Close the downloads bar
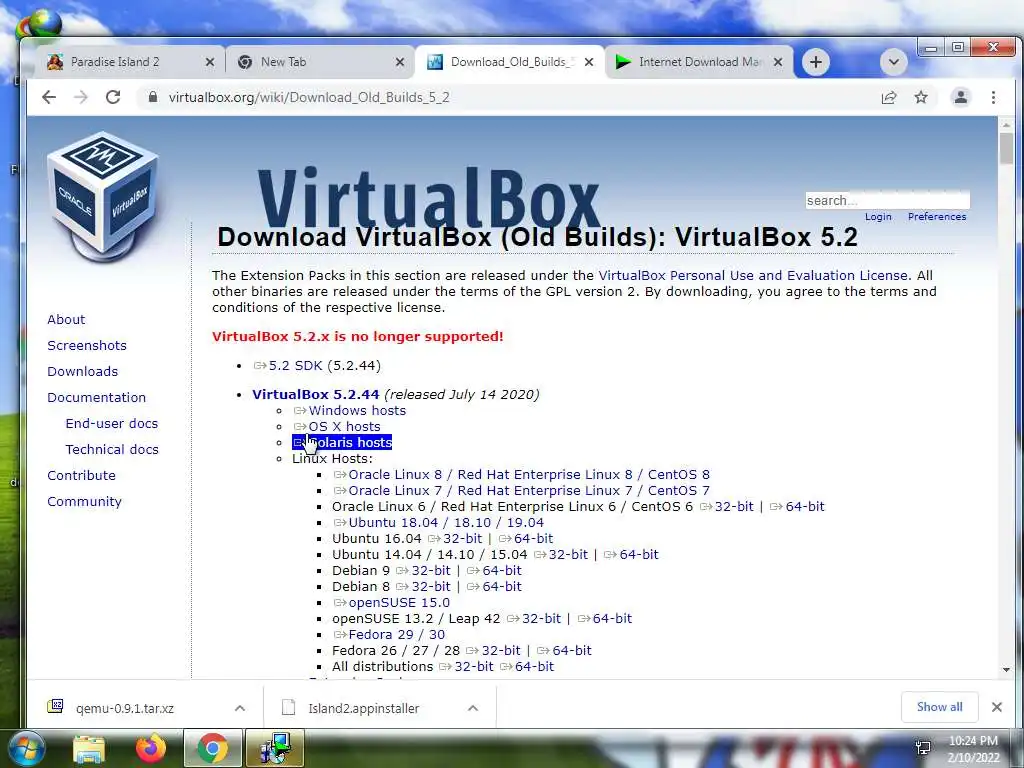Image resolution: width=1024 pixels, height=768 pixels. (x=997, y=707)
